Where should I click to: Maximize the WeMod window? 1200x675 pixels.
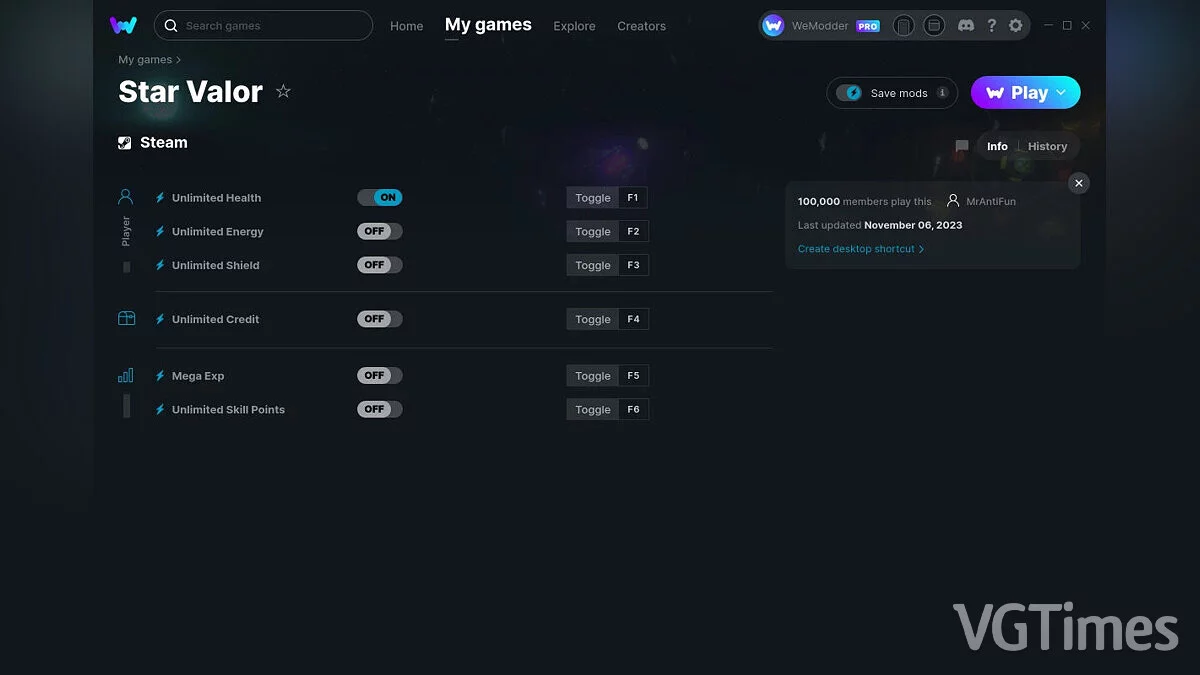1067,25
